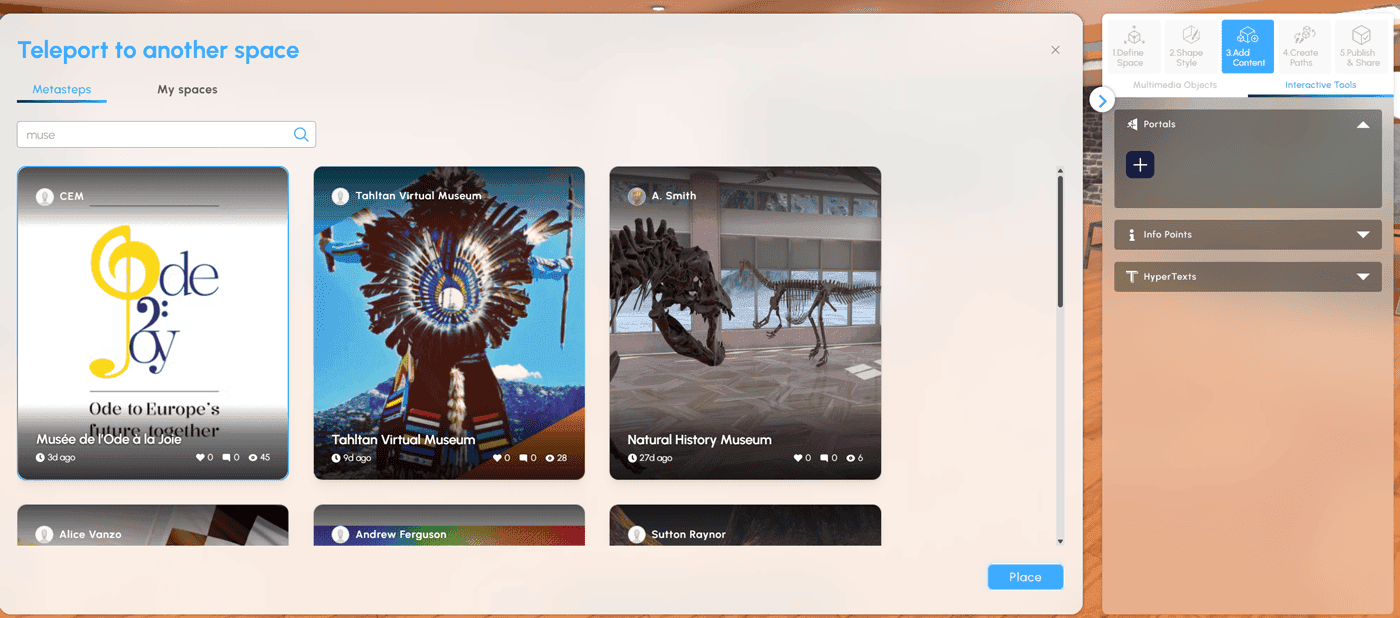This screenshot has width=1400, height=618.
Task: Click '27d ago' timestamp text
Action: (655, 458)
